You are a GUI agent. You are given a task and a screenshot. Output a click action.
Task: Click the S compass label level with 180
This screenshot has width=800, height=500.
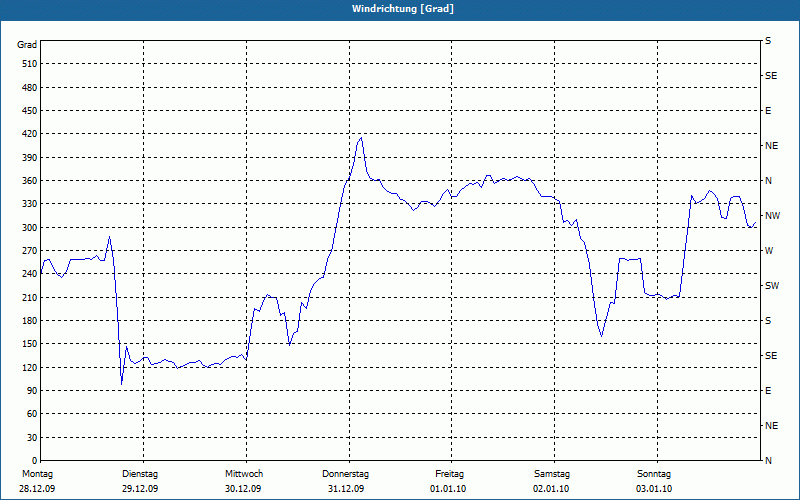point(768,321)
